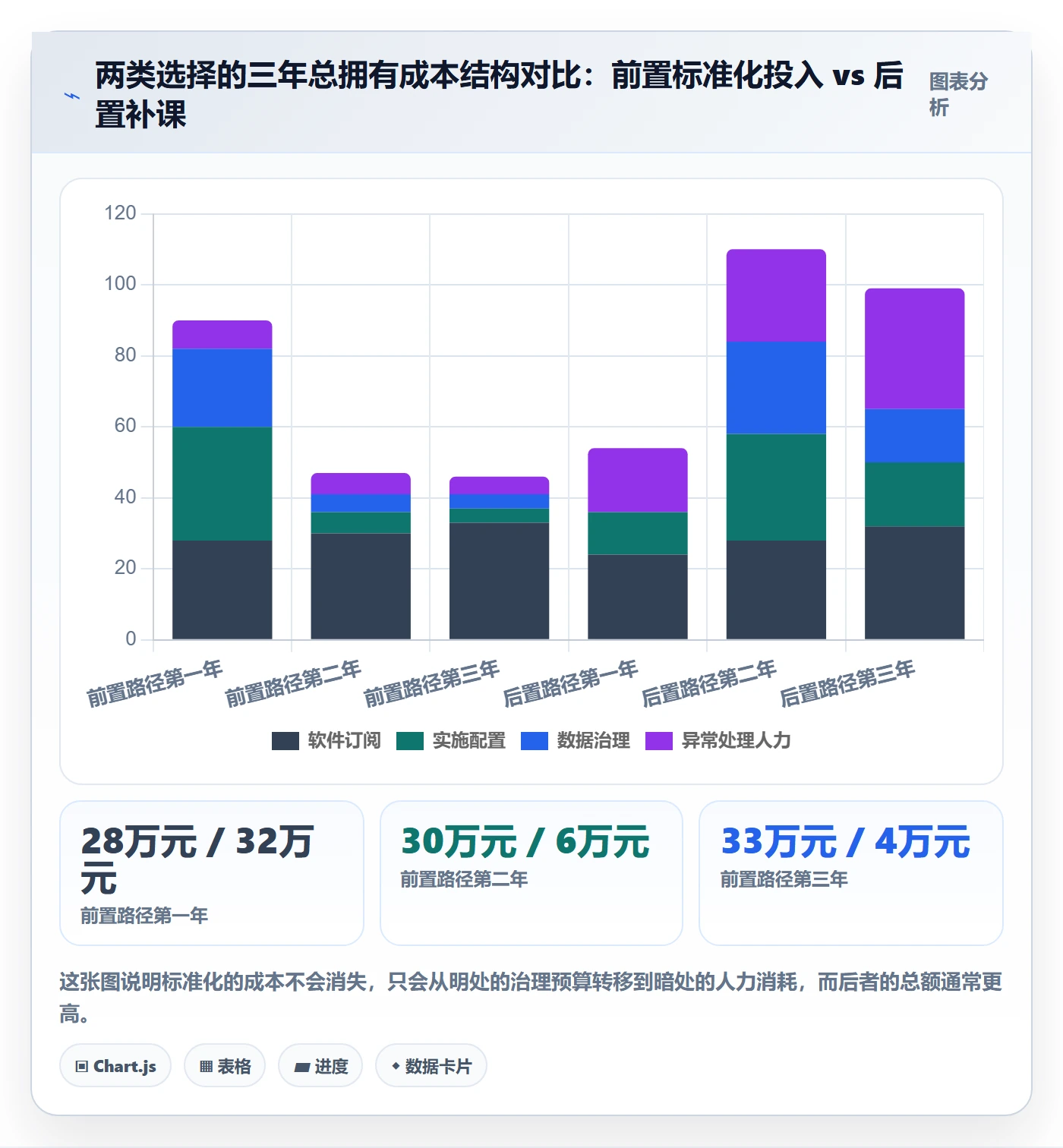Click the 后置路径第三年 axis label
1063x1148 pixels.
pyautogui.click(x=847, y=683)
